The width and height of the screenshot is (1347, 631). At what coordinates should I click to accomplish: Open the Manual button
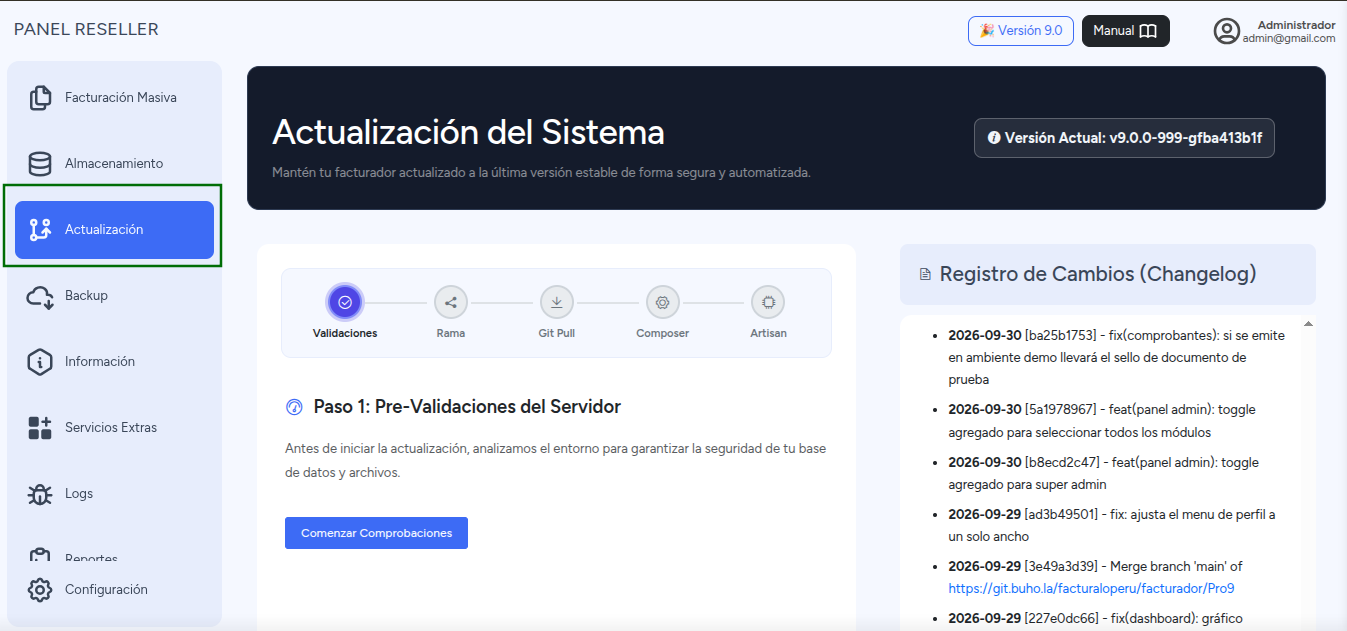[1126, 31]
